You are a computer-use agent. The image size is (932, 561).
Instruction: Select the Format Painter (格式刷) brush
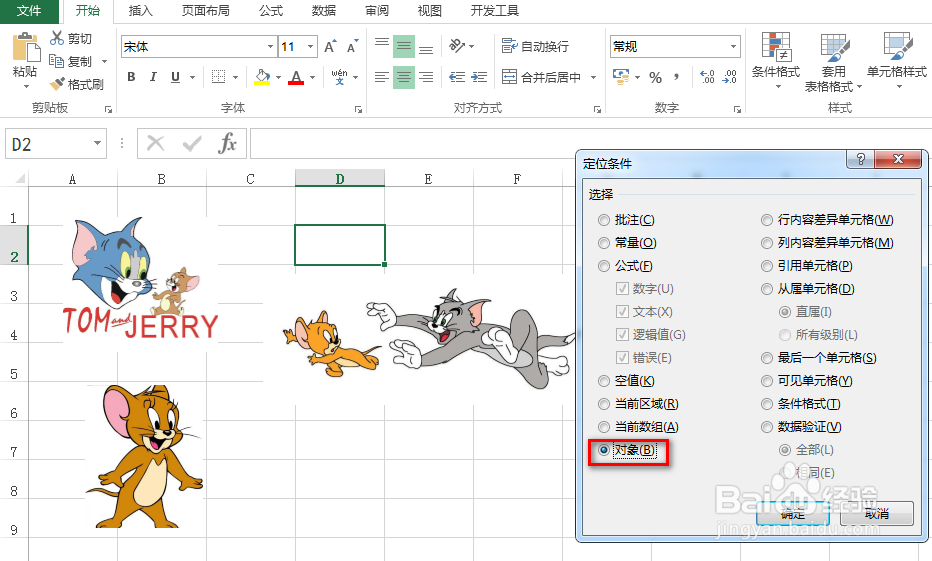pyautogui.click(x=57, y=84)
